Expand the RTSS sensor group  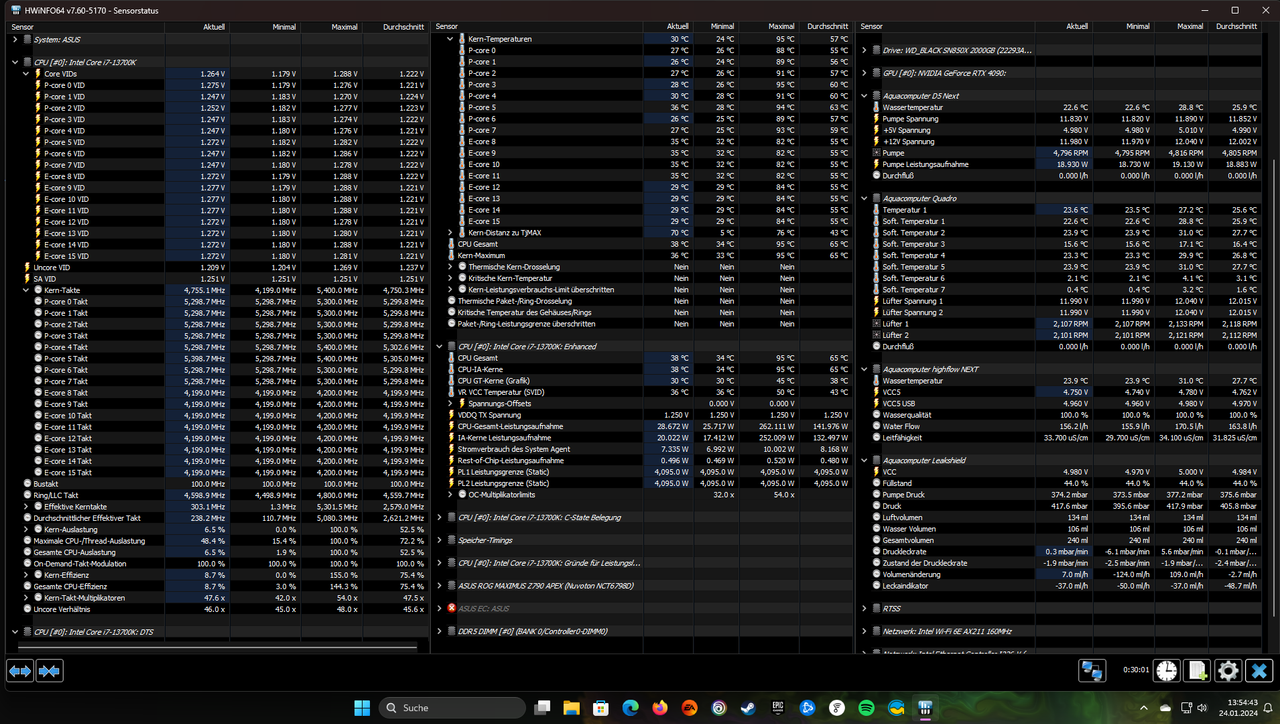point(864,608)
